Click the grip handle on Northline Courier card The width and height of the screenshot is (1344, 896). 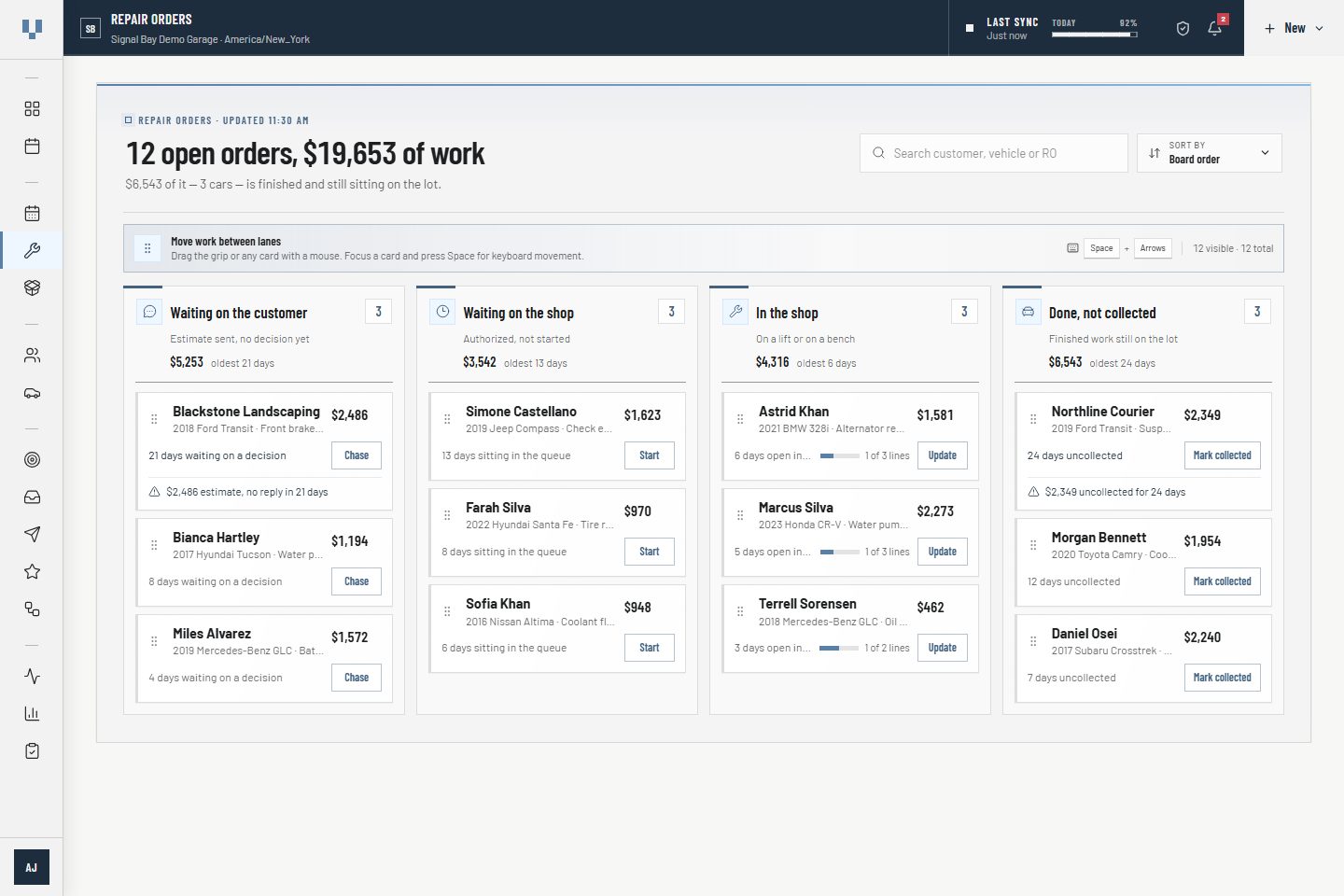[x=1033, y=419]
